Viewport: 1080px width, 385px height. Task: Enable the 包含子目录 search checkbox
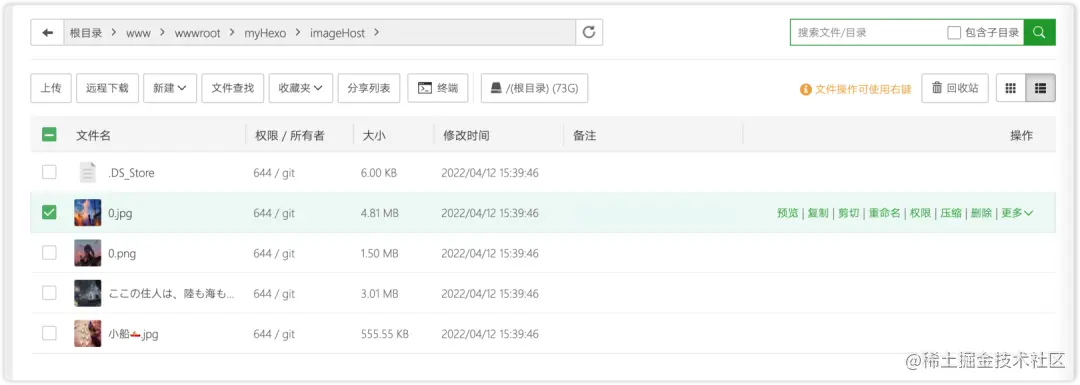pyautogui.click(x=954, y=32)
